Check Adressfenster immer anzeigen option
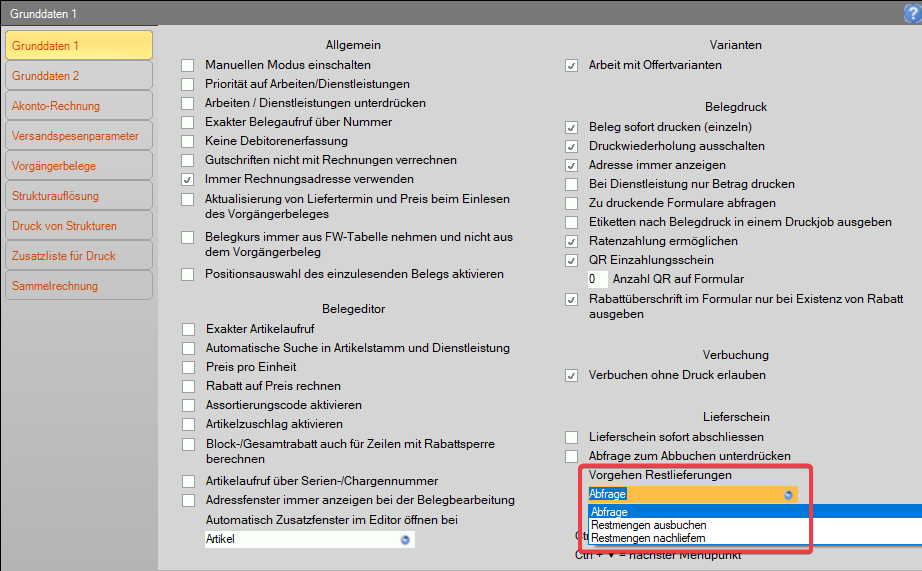The height and width of the screenshot is (571, 922). (188, 500)
